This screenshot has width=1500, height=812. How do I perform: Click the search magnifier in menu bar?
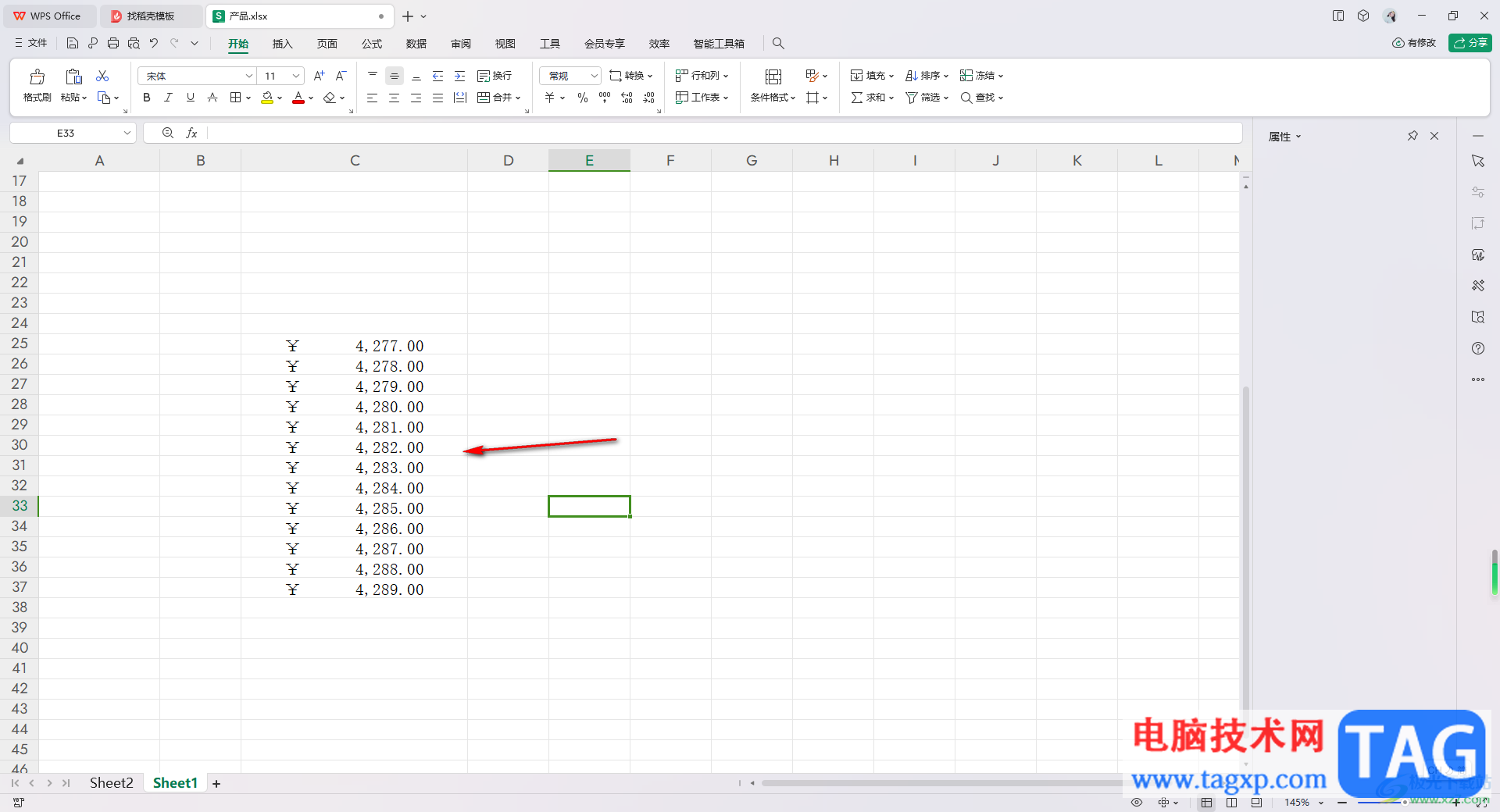778,44
